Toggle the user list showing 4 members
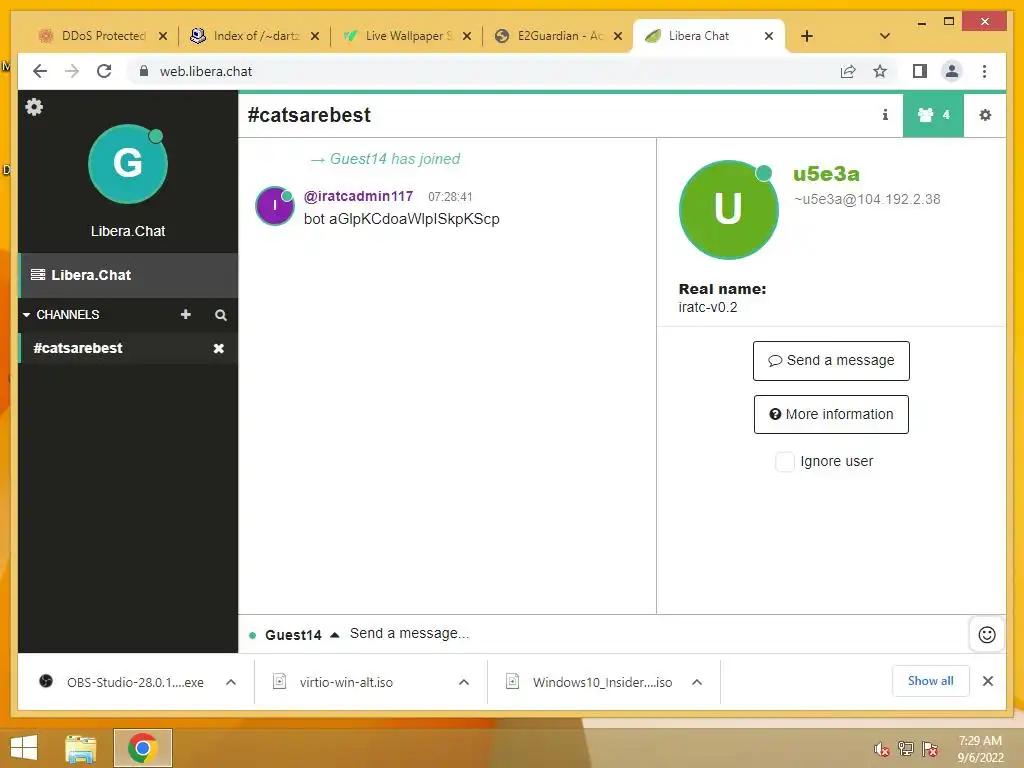The width and height of the screenshot is (1024, 768). tap(933, 115)
